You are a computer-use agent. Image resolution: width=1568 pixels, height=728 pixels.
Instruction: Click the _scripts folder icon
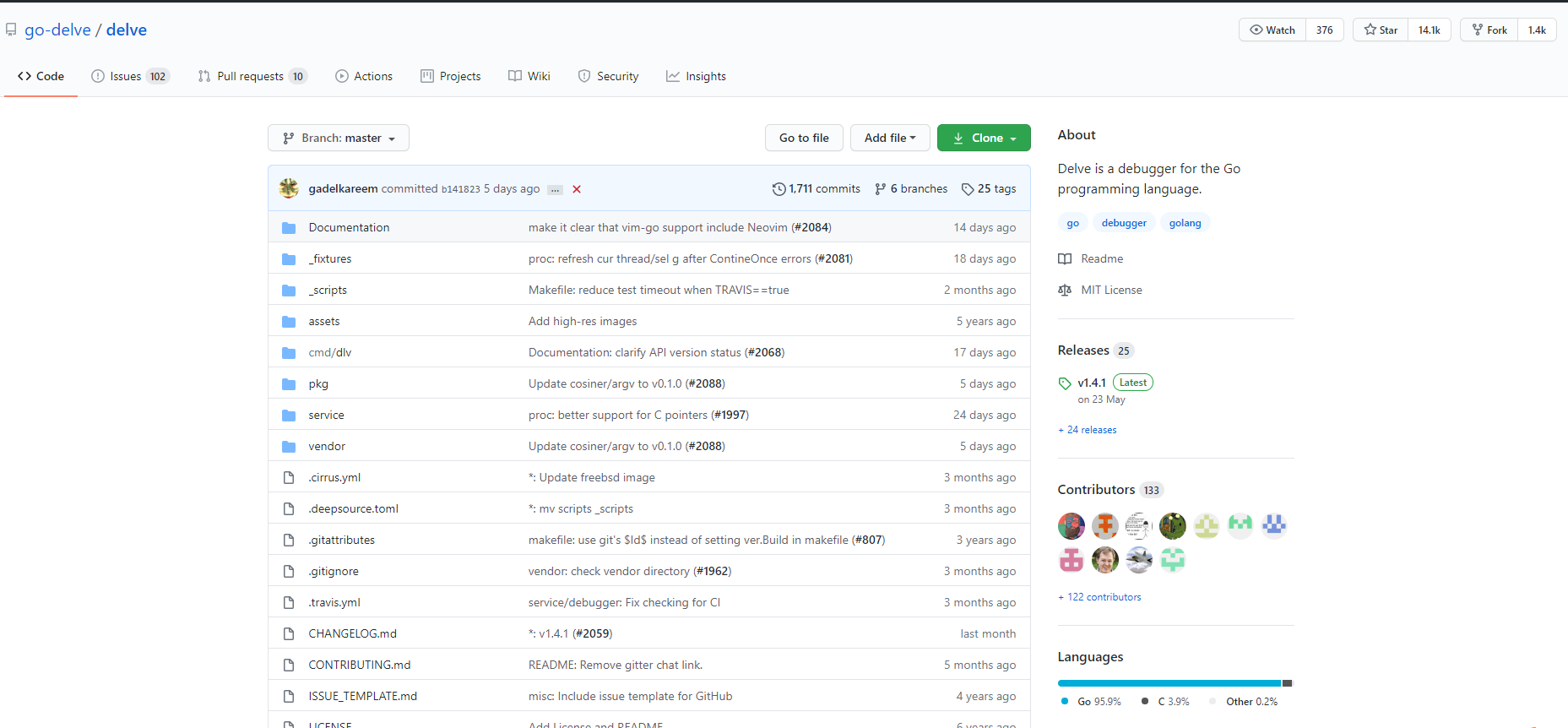coord(289,291)
